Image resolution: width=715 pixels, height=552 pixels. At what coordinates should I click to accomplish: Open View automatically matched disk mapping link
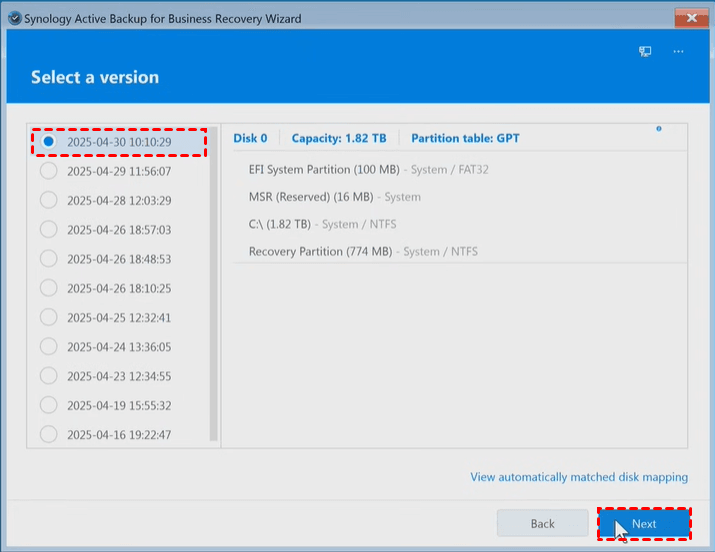(x=579, y=477)
